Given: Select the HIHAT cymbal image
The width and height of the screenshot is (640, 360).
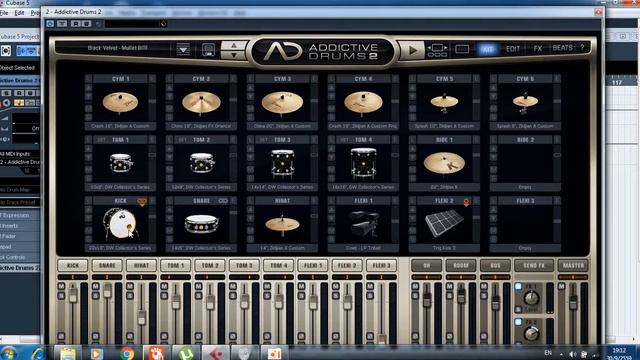Looking at the screenshot, I should (x=282, y=224).
